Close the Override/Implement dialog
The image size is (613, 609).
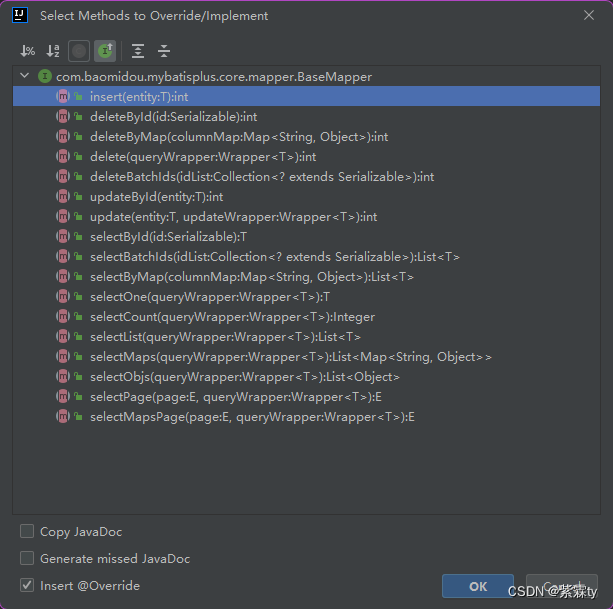[x=589, y=16]
